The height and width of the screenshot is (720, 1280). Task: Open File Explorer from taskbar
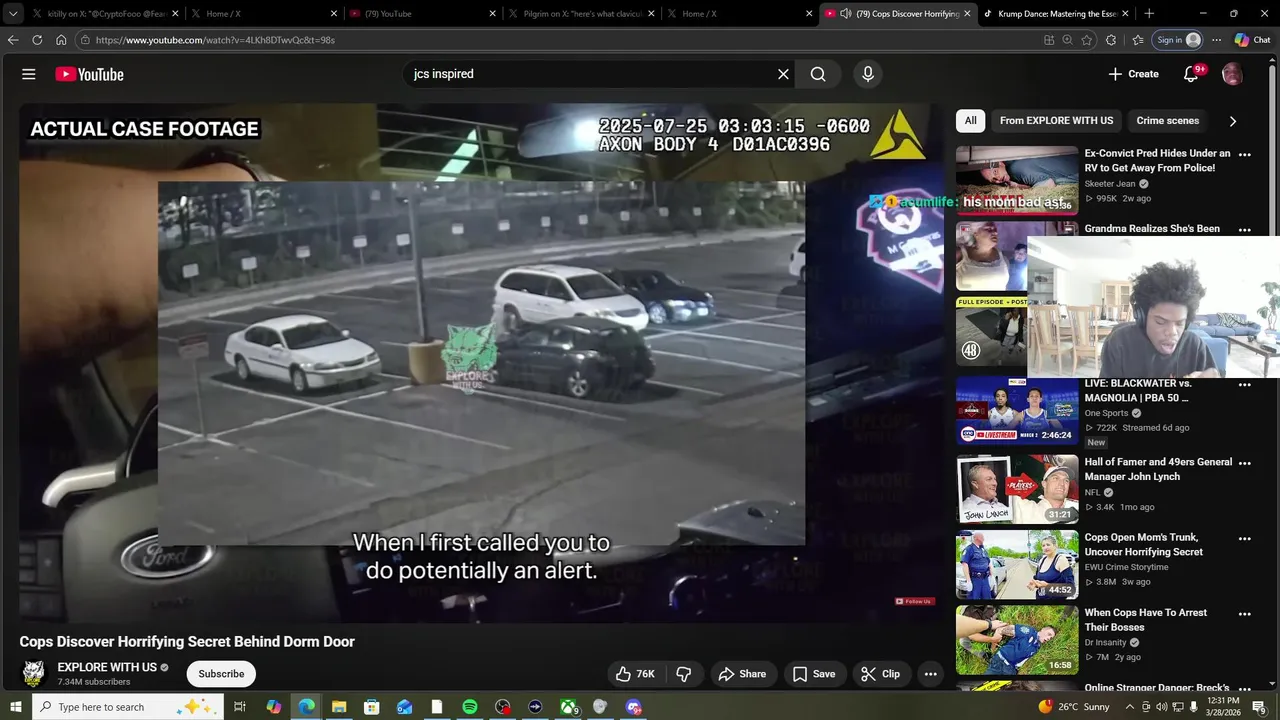point(339,707)
